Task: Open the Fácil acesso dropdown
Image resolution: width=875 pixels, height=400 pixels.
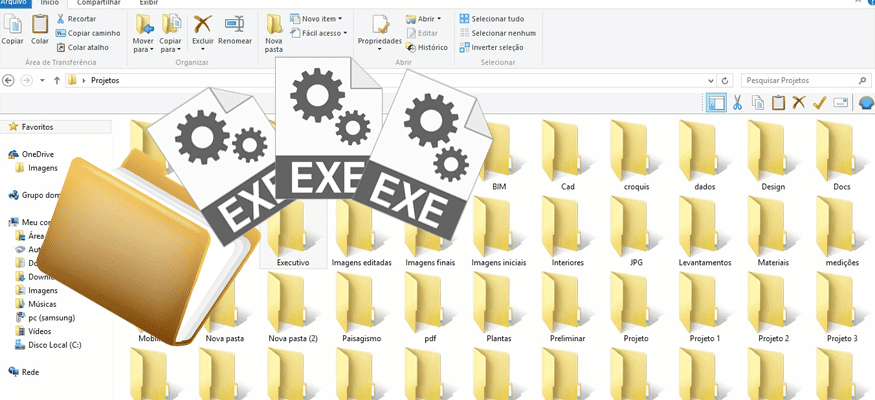Action: (319, 33)
